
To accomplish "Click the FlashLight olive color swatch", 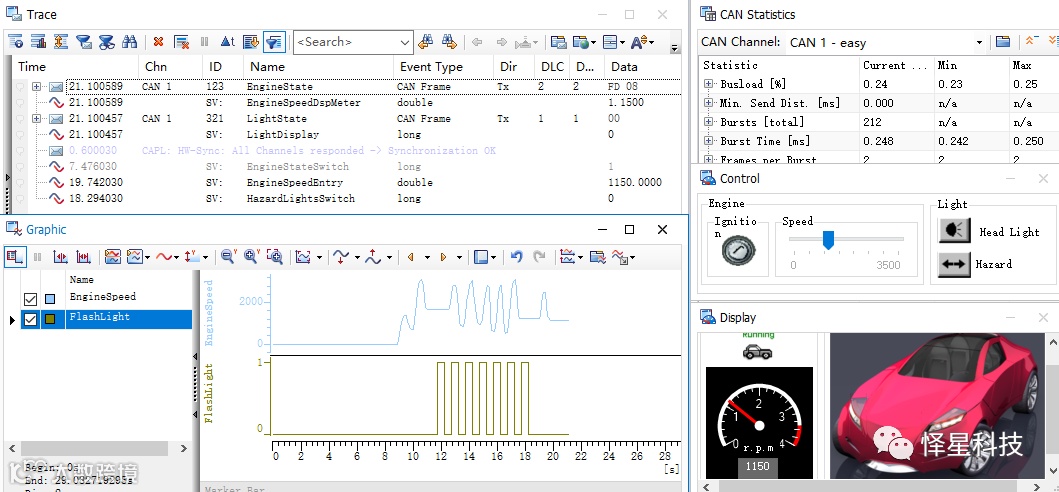I will (50, 319).
